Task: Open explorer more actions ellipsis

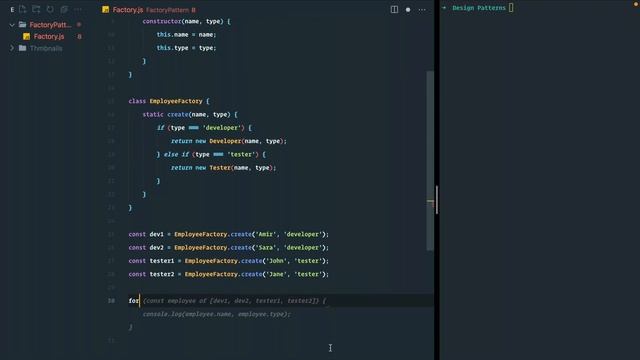Action: 78,9
